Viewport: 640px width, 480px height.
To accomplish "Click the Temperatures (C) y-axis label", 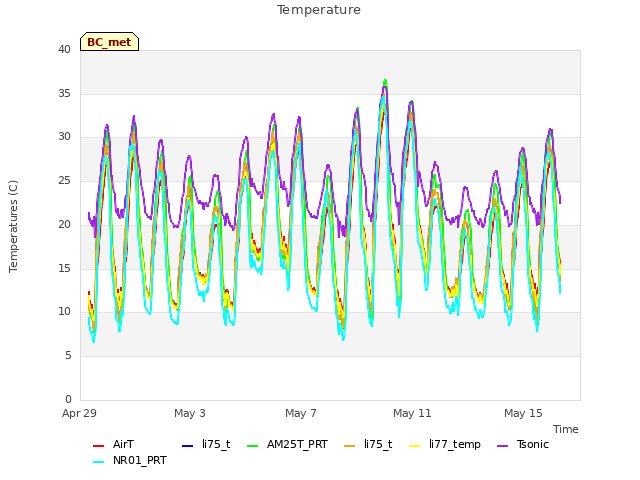I will (13, 226).
